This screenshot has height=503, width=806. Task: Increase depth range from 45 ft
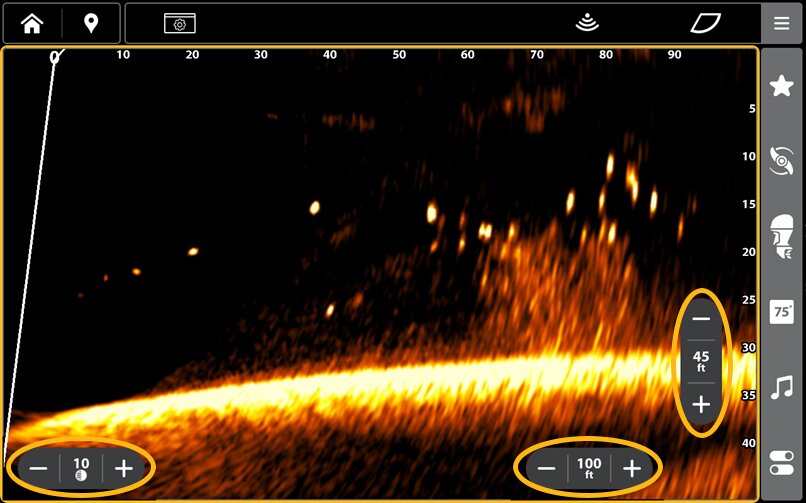click(x=701, y=405)
